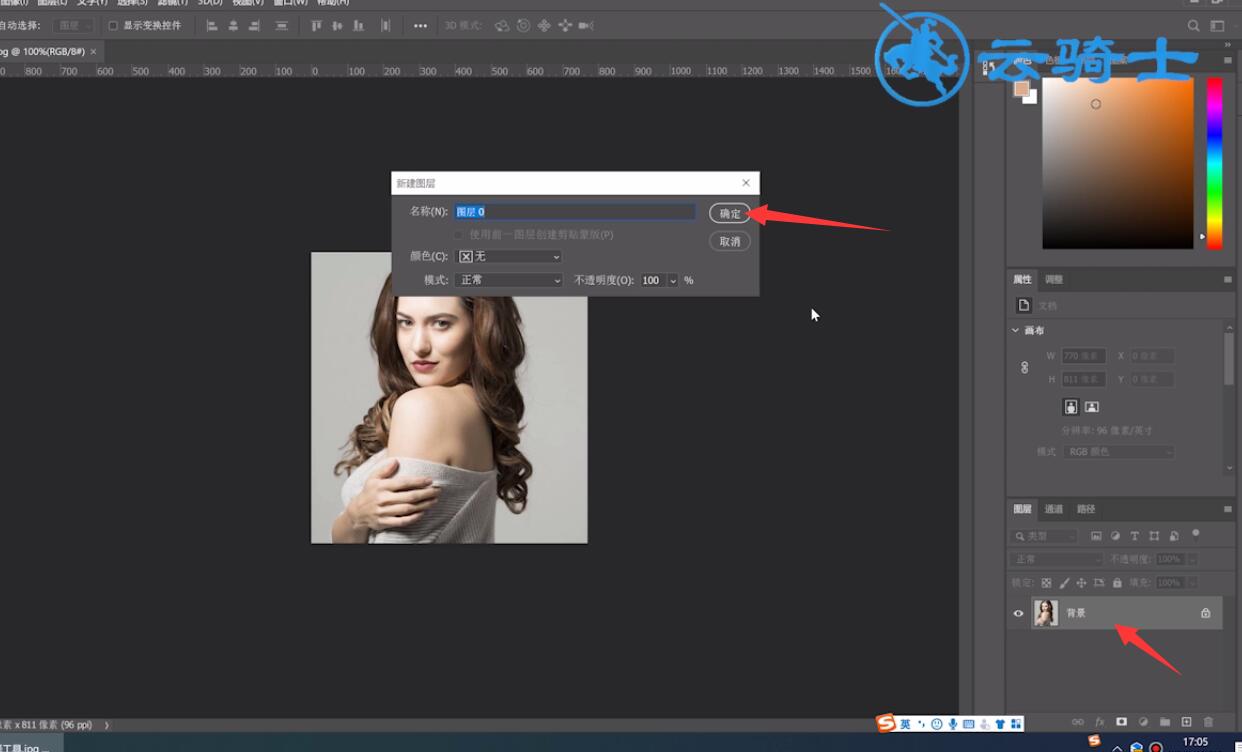Viewport: 1242px width, 752px height.
Task: Click the adjustment layer filter icon
Action: tap(1115, 536)
